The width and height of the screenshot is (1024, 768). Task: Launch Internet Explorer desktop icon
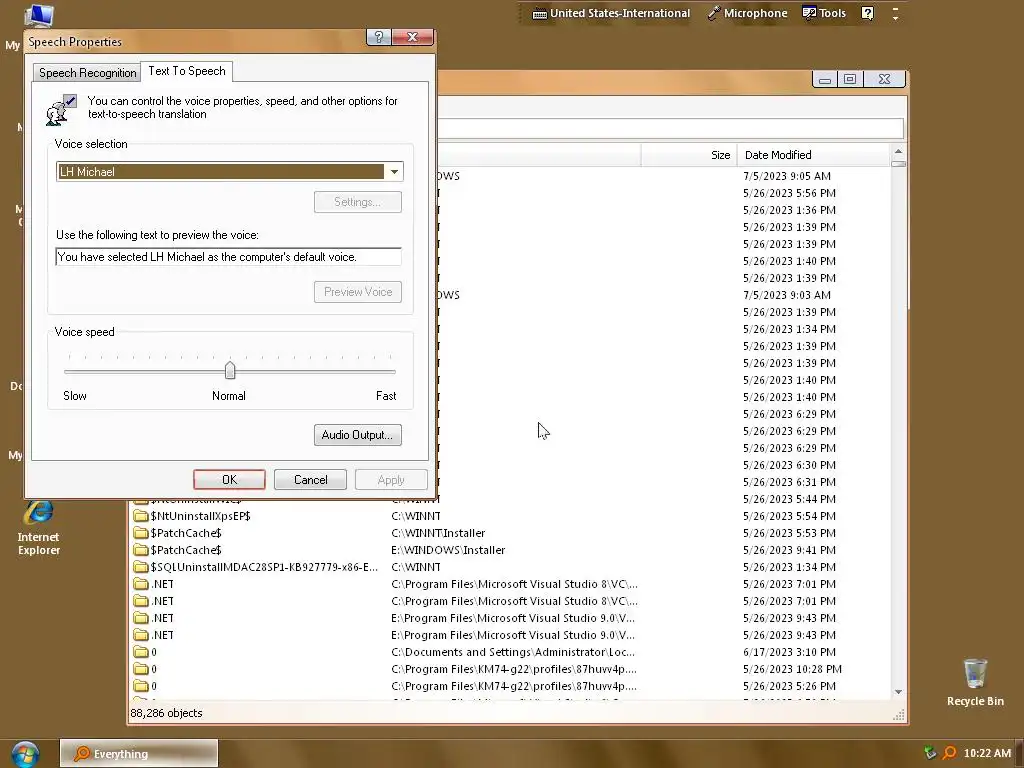(39, 528)
